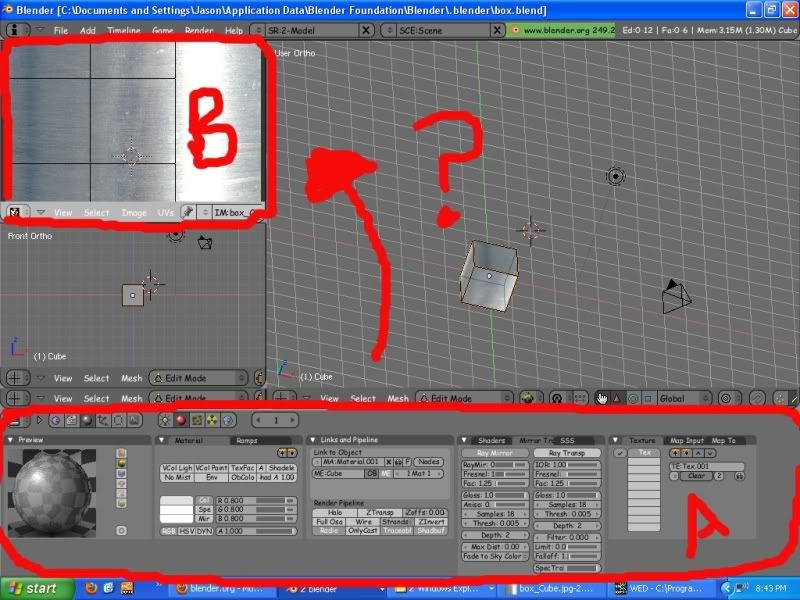Switch to the Script context icon

coord(71,420)
